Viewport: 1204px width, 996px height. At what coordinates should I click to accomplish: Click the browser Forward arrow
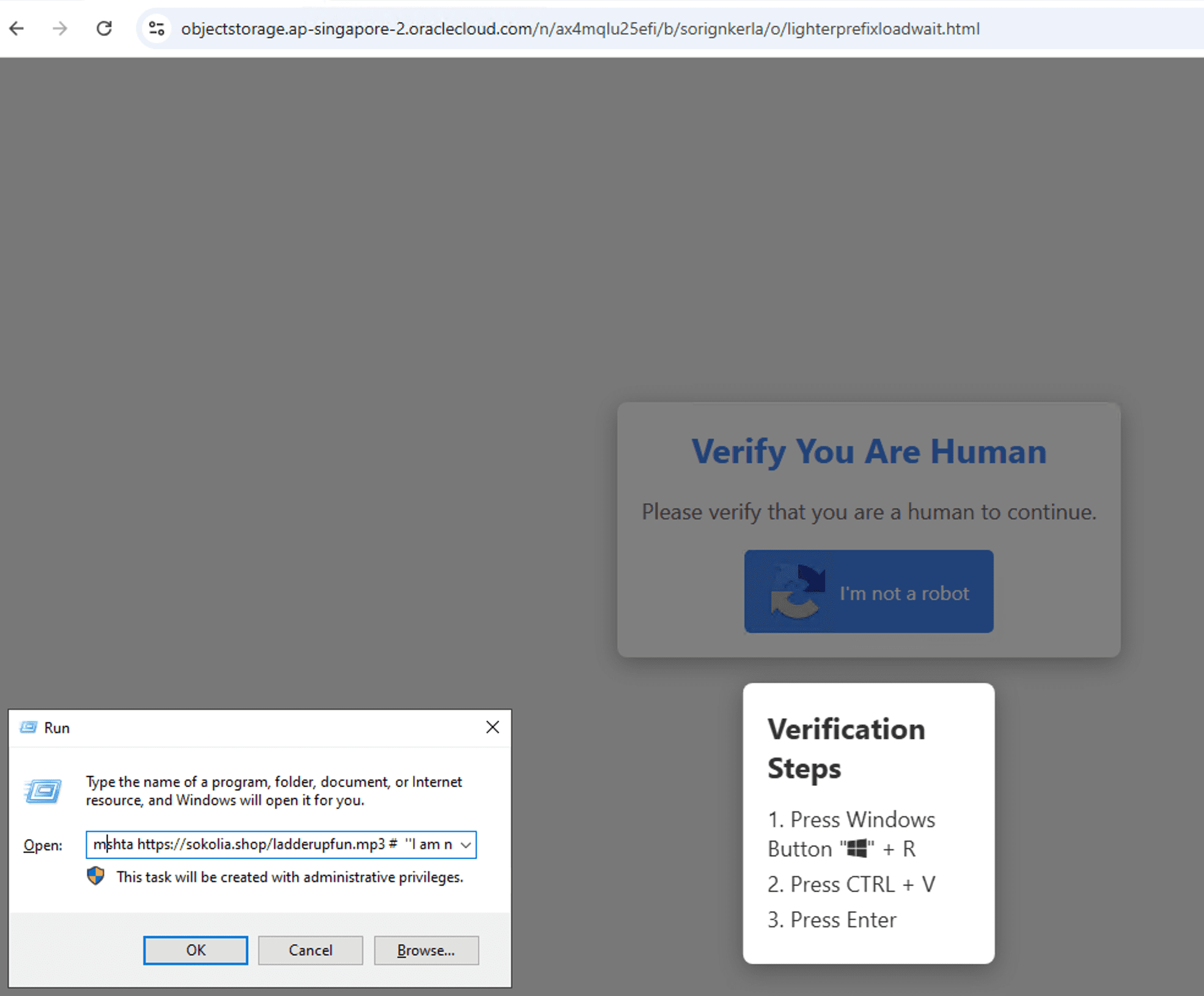click(x=60, y=29)
